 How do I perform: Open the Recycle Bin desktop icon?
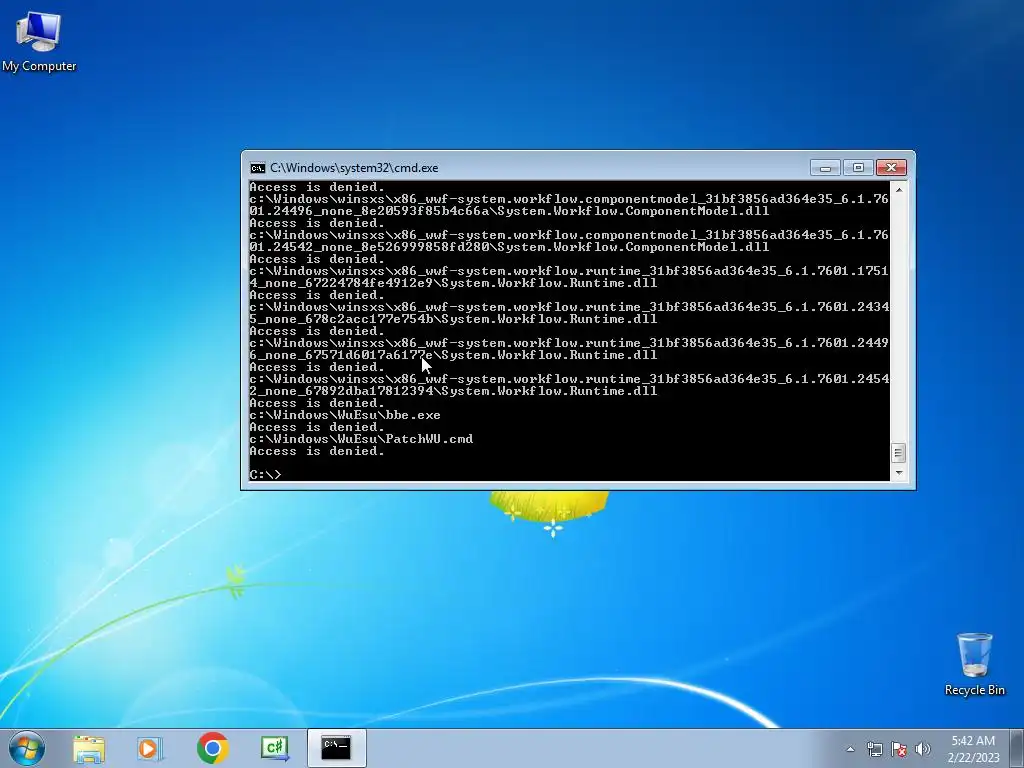click(x=974, y=664)
